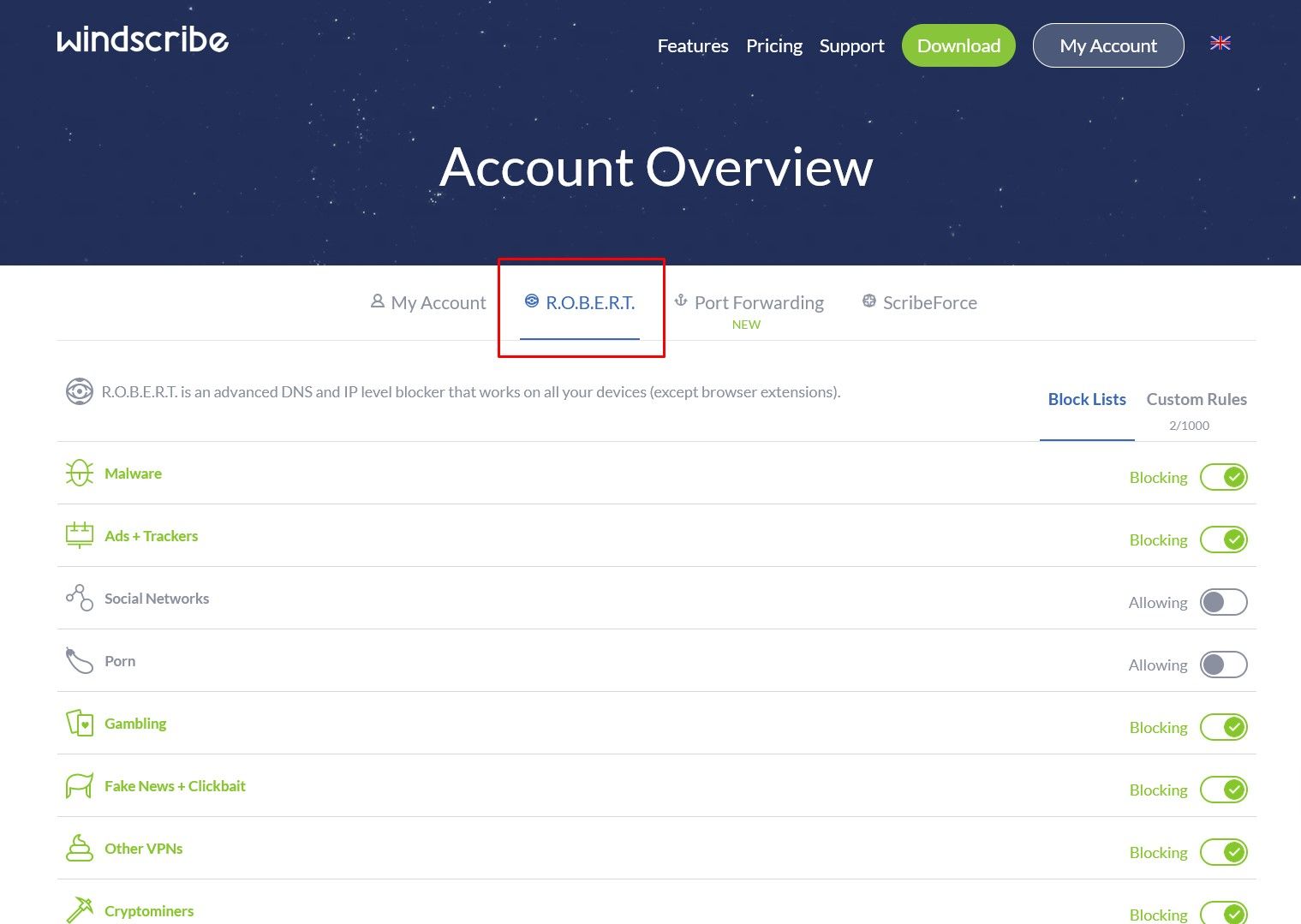This screenshot has width=1301, height=924.
Task: Click the Gambling cards icon
Action: (80, 723)
